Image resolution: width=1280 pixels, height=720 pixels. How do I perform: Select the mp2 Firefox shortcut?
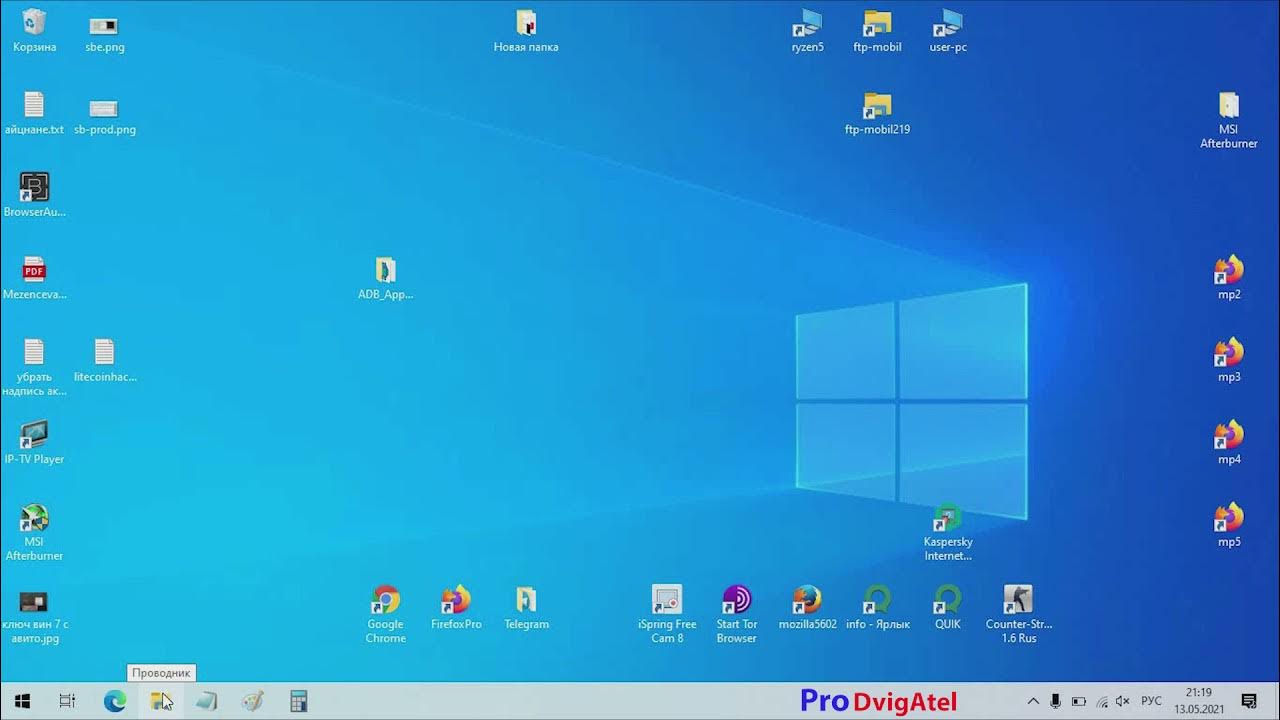1229,278
